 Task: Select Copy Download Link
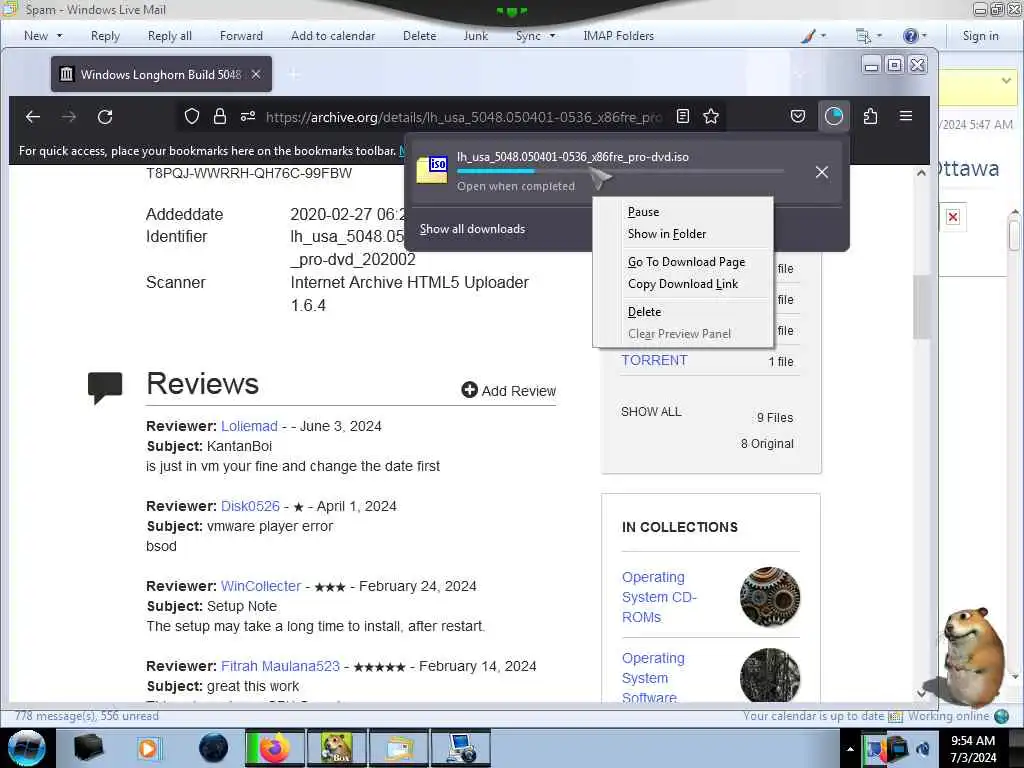coord(682,284)
